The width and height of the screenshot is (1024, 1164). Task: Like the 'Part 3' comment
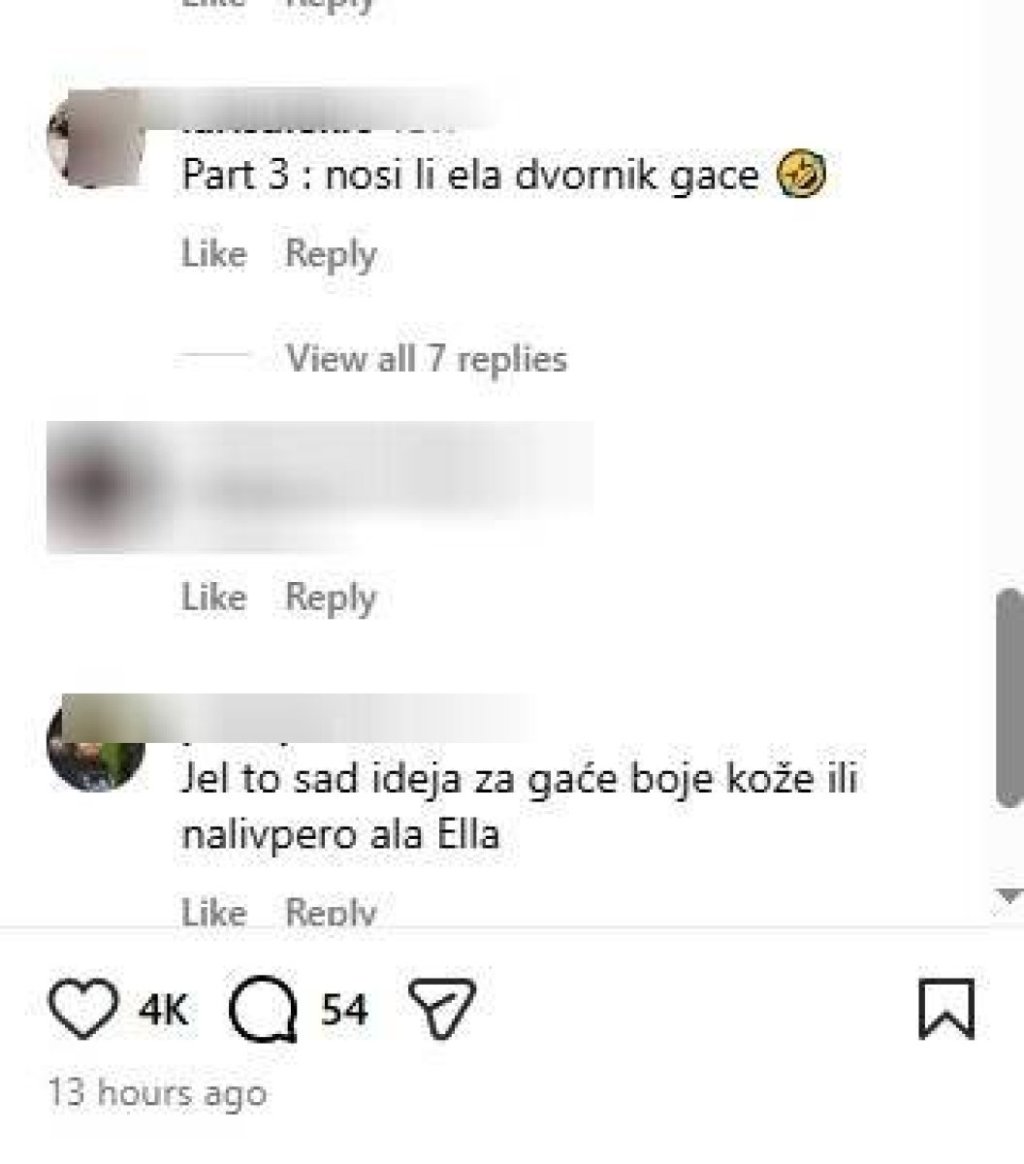pos(214,254)
